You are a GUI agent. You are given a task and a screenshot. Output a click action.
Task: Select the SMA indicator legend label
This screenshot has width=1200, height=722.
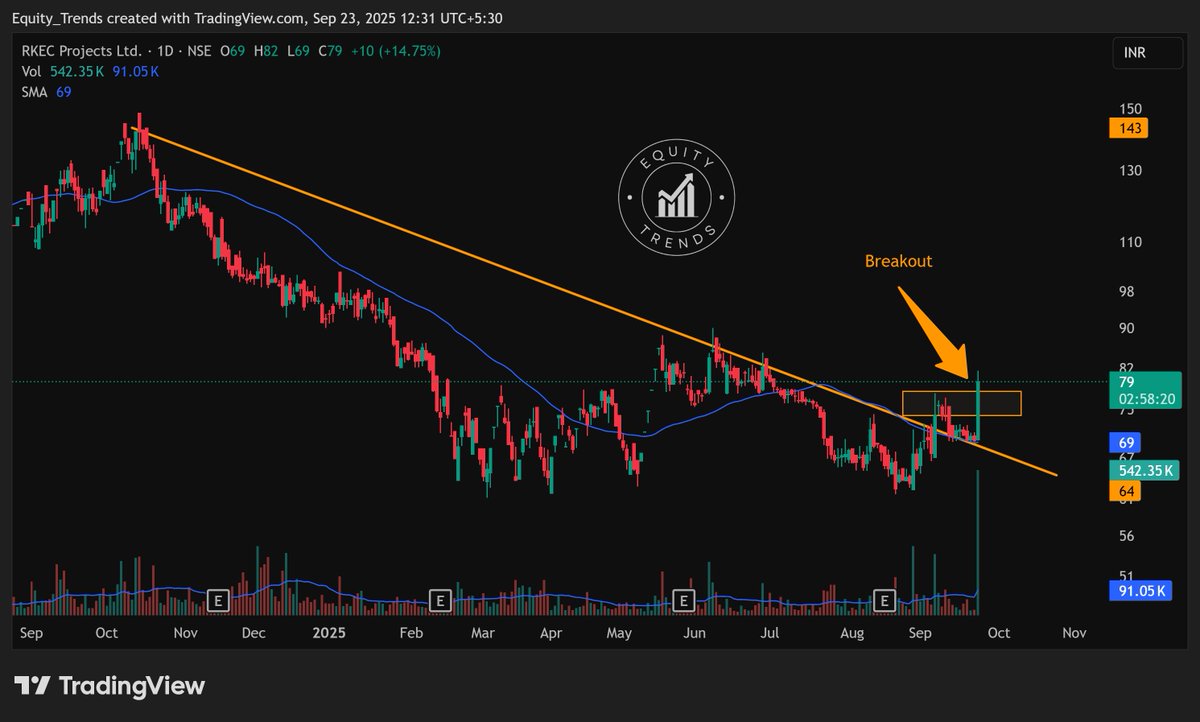35,91
